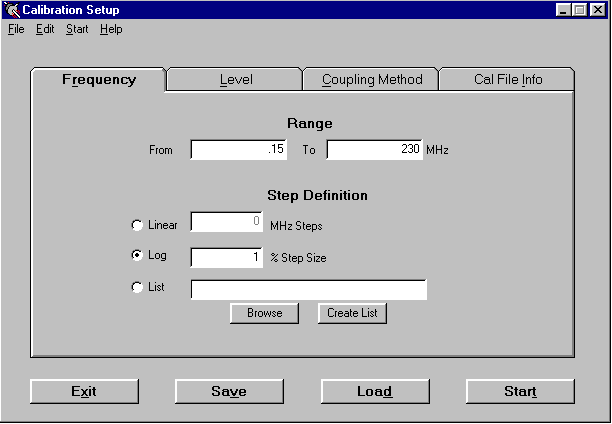Click the Save button
Viewport: 612px width, 424px height.
[x=229, y=391]
